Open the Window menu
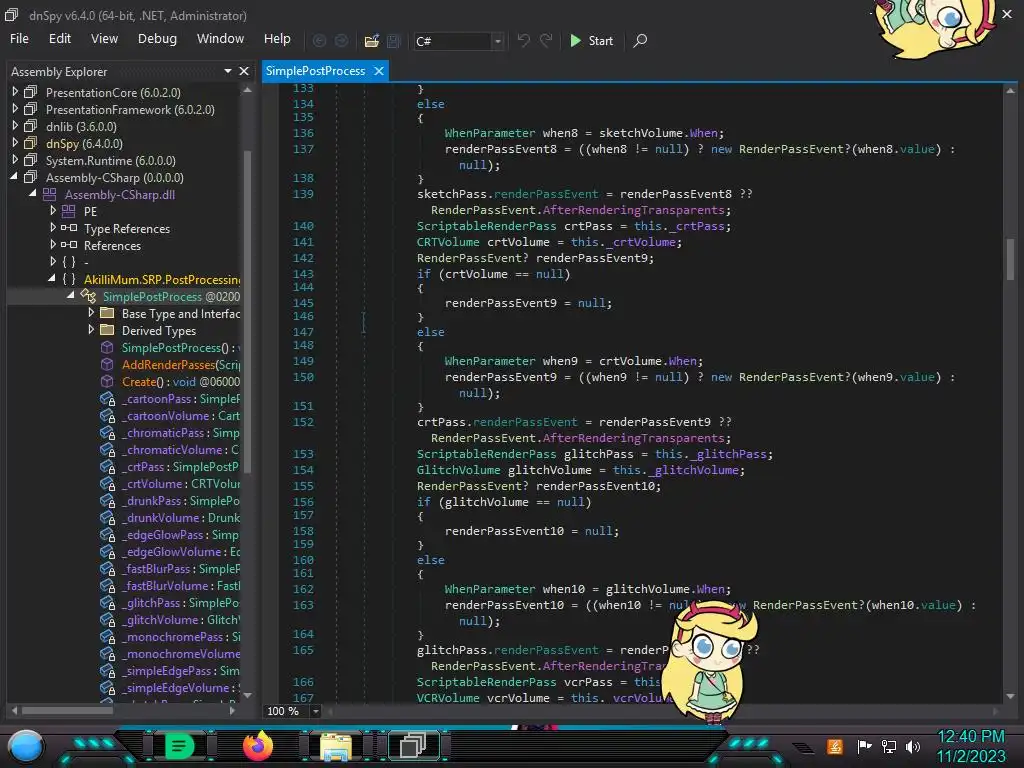 click(220, 39)
